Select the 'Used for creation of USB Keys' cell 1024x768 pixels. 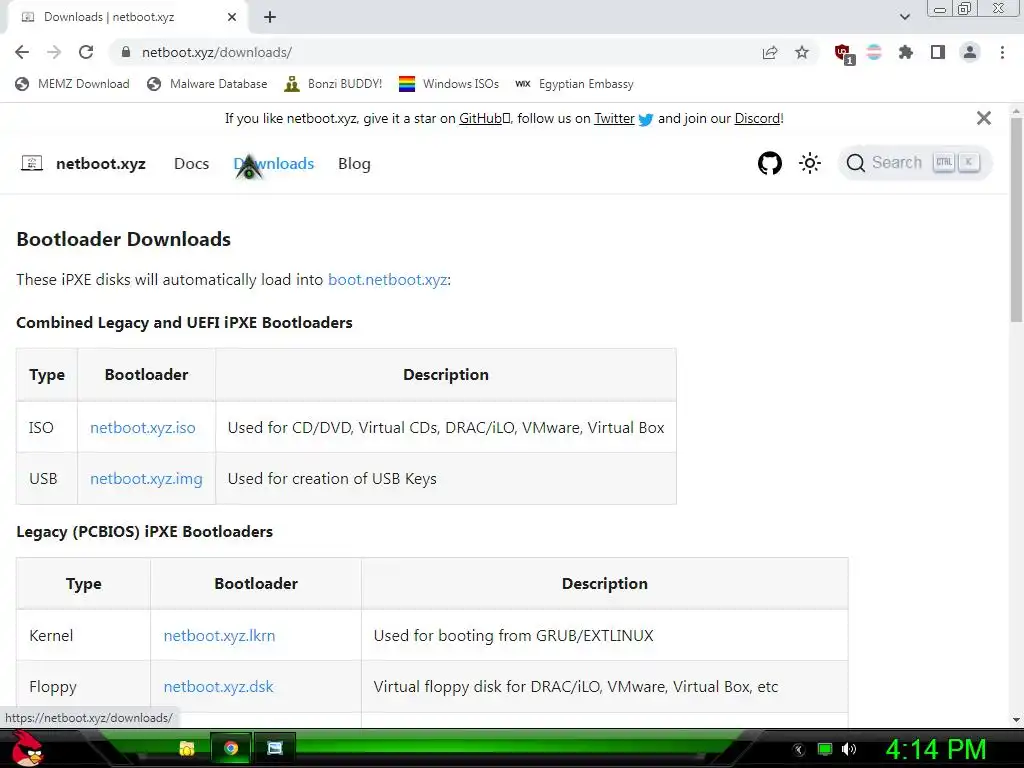click(446, 478)
